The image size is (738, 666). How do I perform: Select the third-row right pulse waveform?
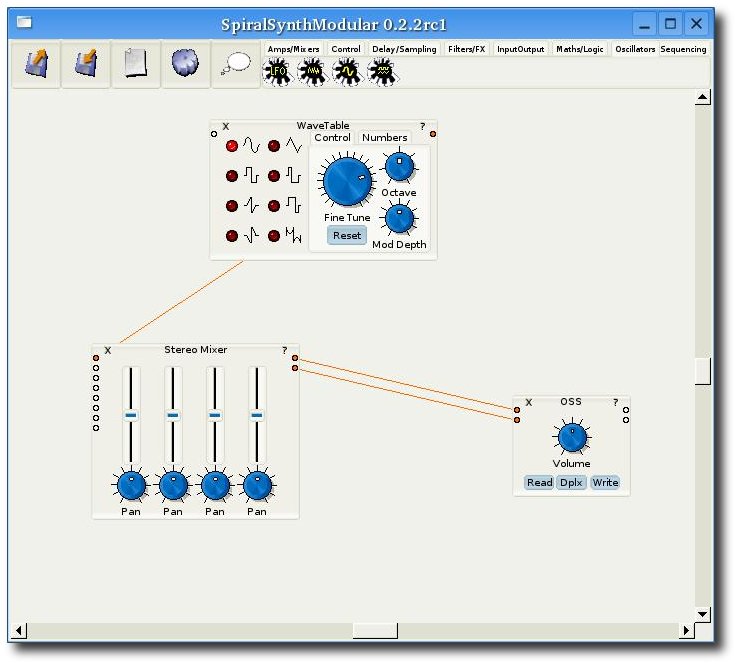[x=274, y=206]
